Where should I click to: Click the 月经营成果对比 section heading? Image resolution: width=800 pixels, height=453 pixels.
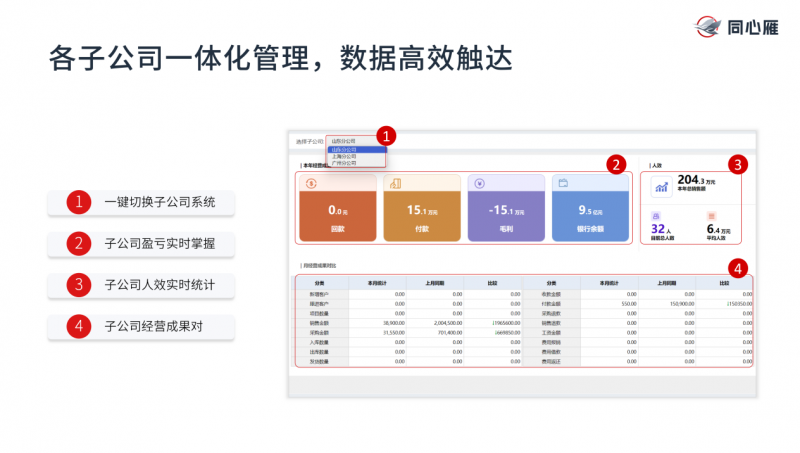[x=318, y=266]
